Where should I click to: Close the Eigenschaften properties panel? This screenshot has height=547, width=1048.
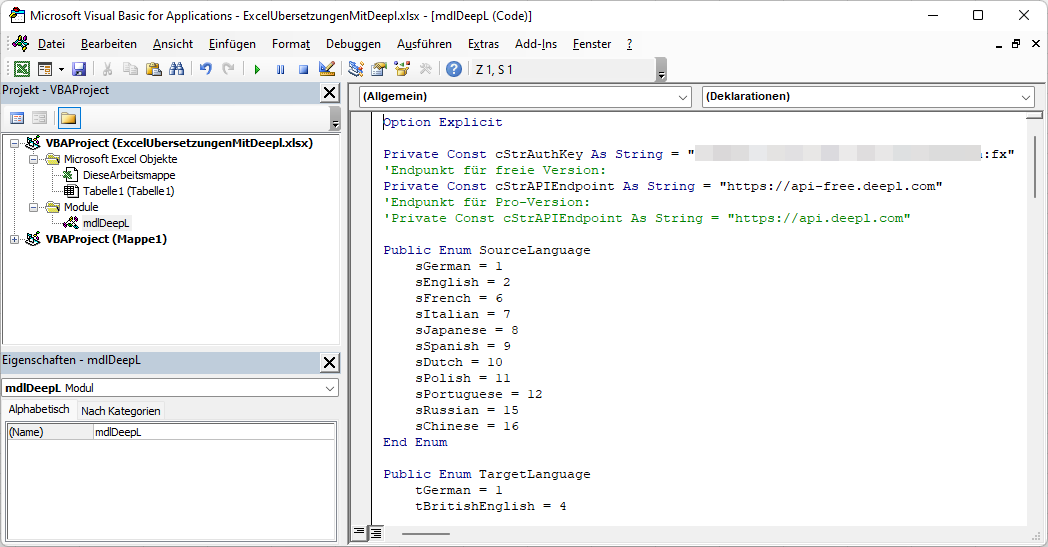pyautogui.click(x=329, y=361)
